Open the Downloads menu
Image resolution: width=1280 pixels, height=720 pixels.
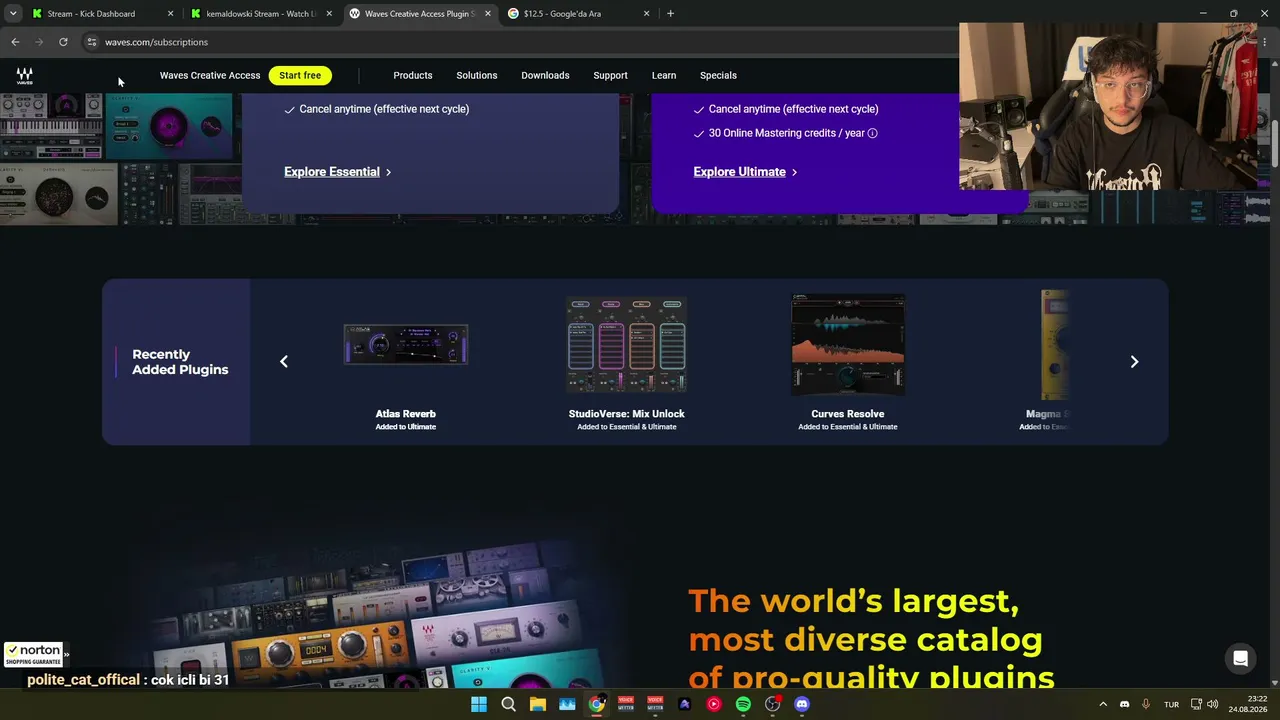click(545, 76)
